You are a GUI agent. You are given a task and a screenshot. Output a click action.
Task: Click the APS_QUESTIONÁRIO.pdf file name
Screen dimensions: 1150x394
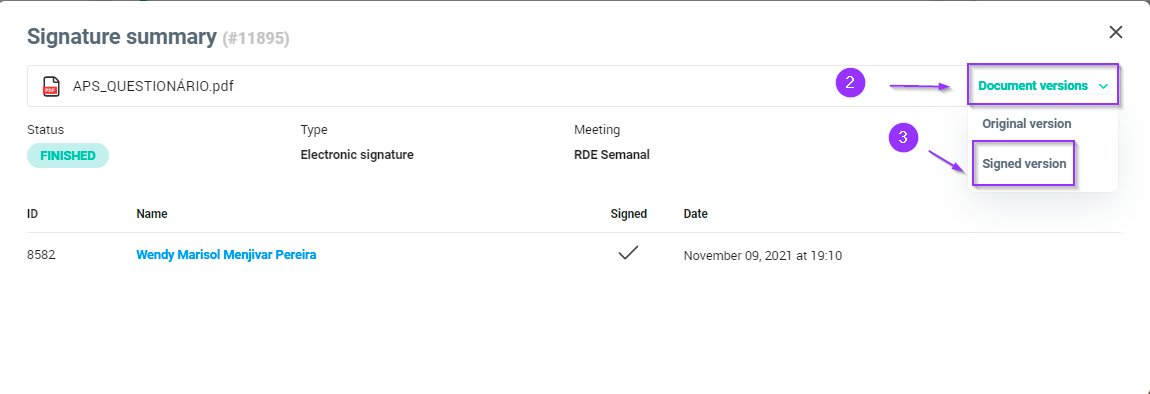click(x=153, y=86)
